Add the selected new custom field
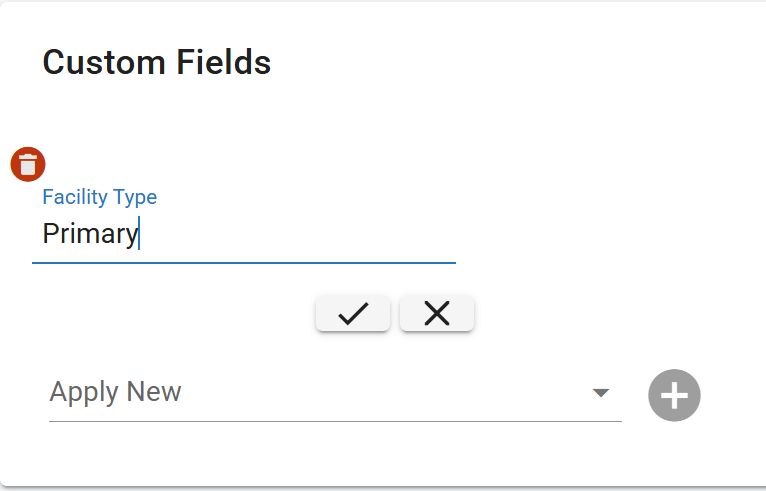The image size is (766, 491). point(674,395)
